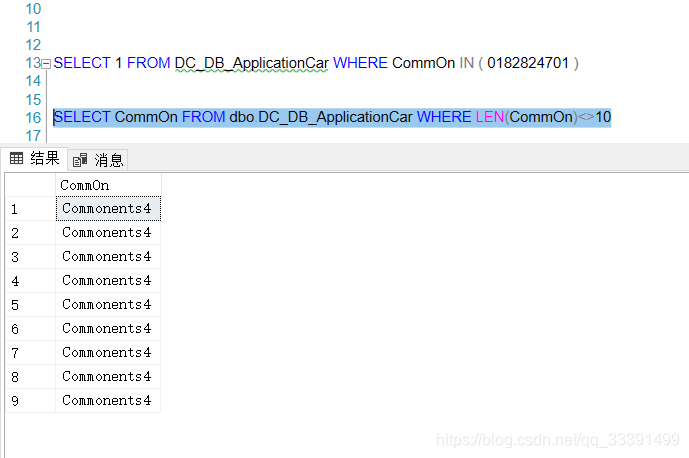Collapse the SQL block on line 13

tap(46, 64)
